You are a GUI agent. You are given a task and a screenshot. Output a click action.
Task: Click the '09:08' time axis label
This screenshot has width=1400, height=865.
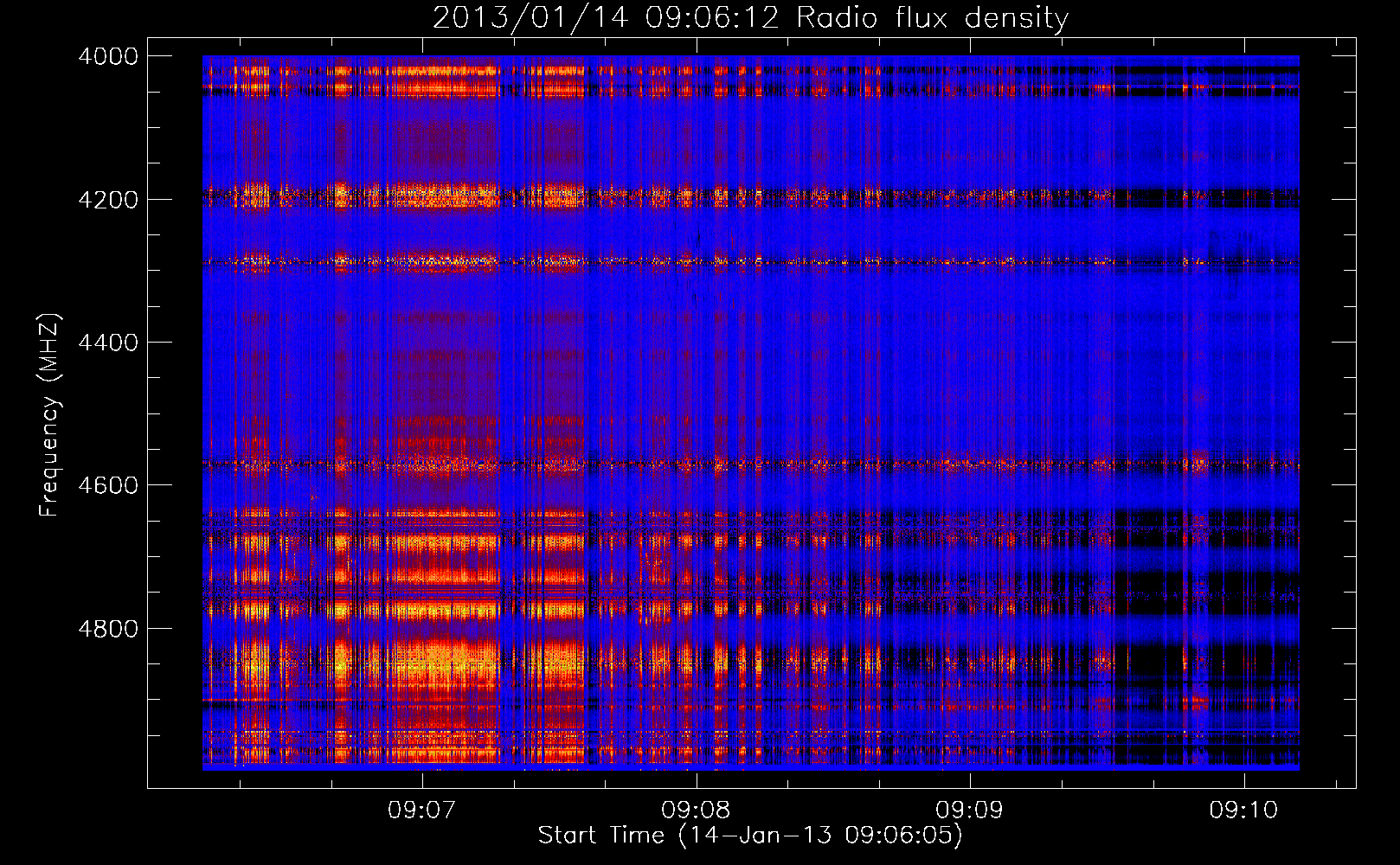click(x=696, y=811)
